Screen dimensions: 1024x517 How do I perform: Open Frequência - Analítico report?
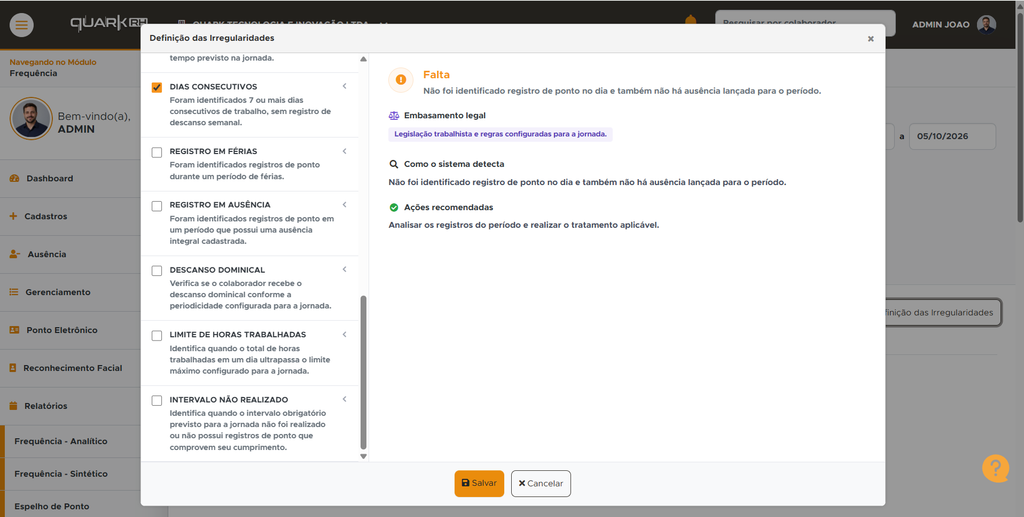[72, 441]
